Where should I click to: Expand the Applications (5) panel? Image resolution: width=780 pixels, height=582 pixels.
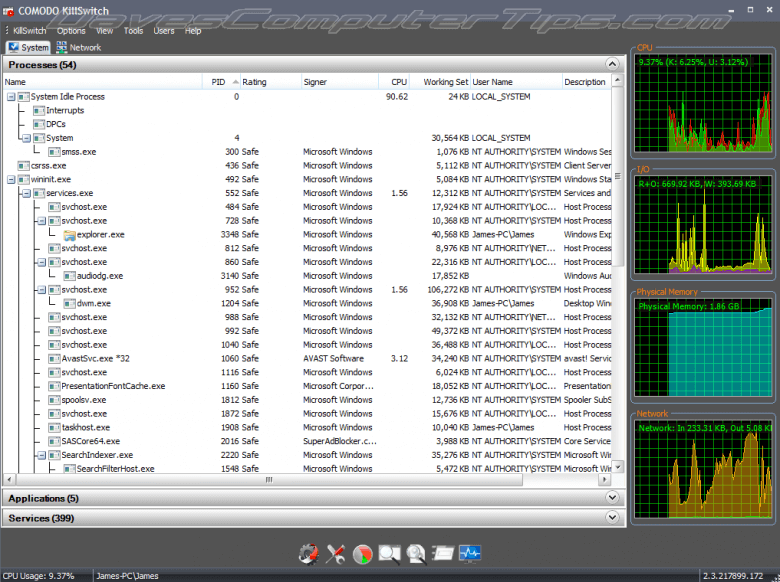coord(612,497)
